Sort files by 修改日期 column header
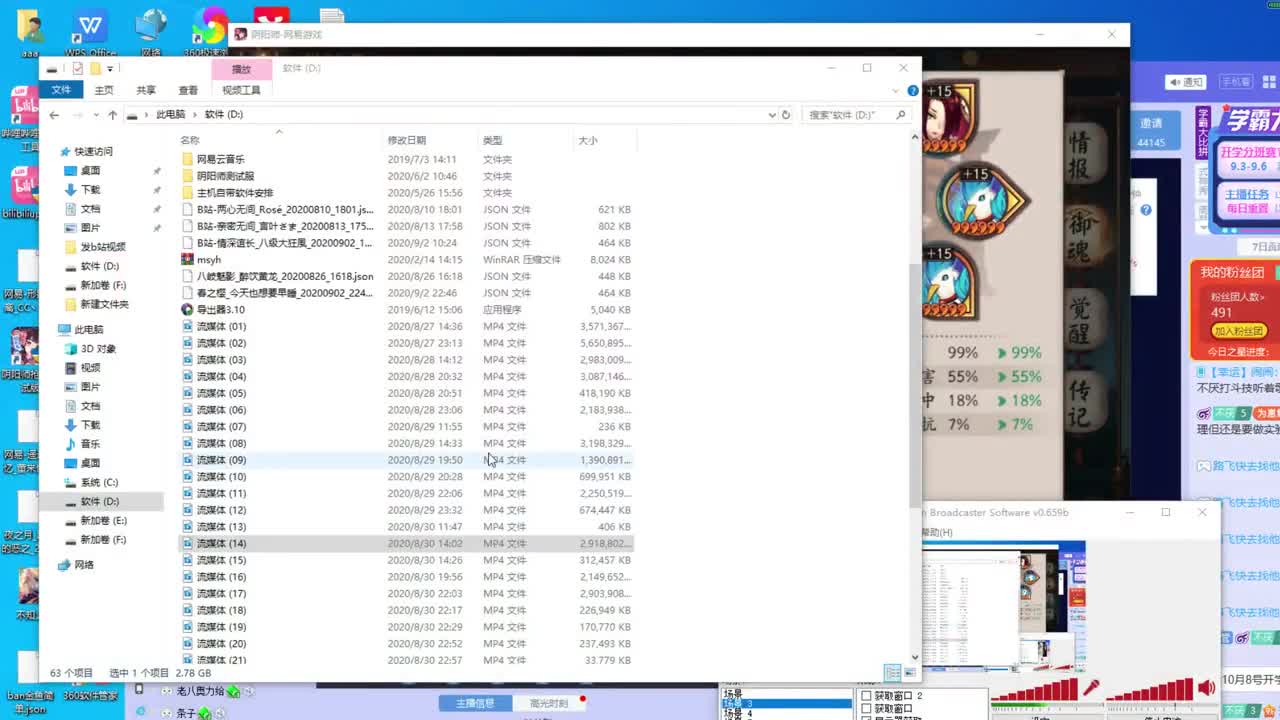 tap(407, 140)
